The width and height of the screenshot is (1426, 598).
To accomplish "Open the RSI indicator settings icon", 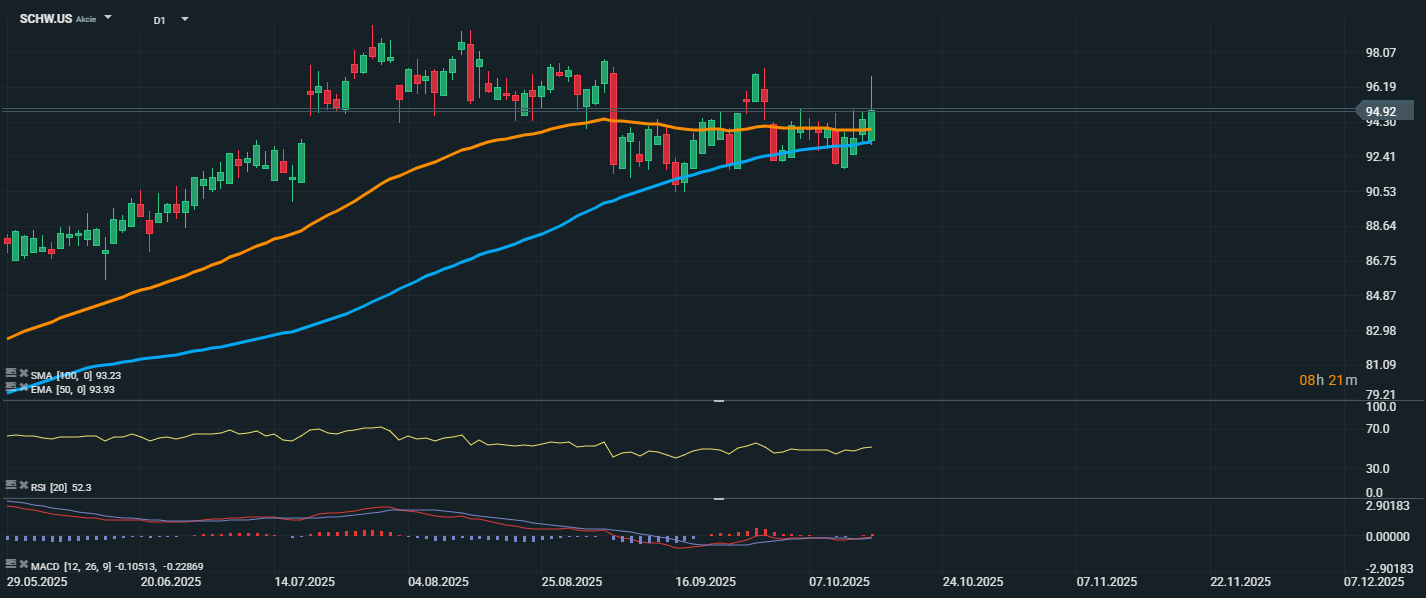I will [11, 486].
